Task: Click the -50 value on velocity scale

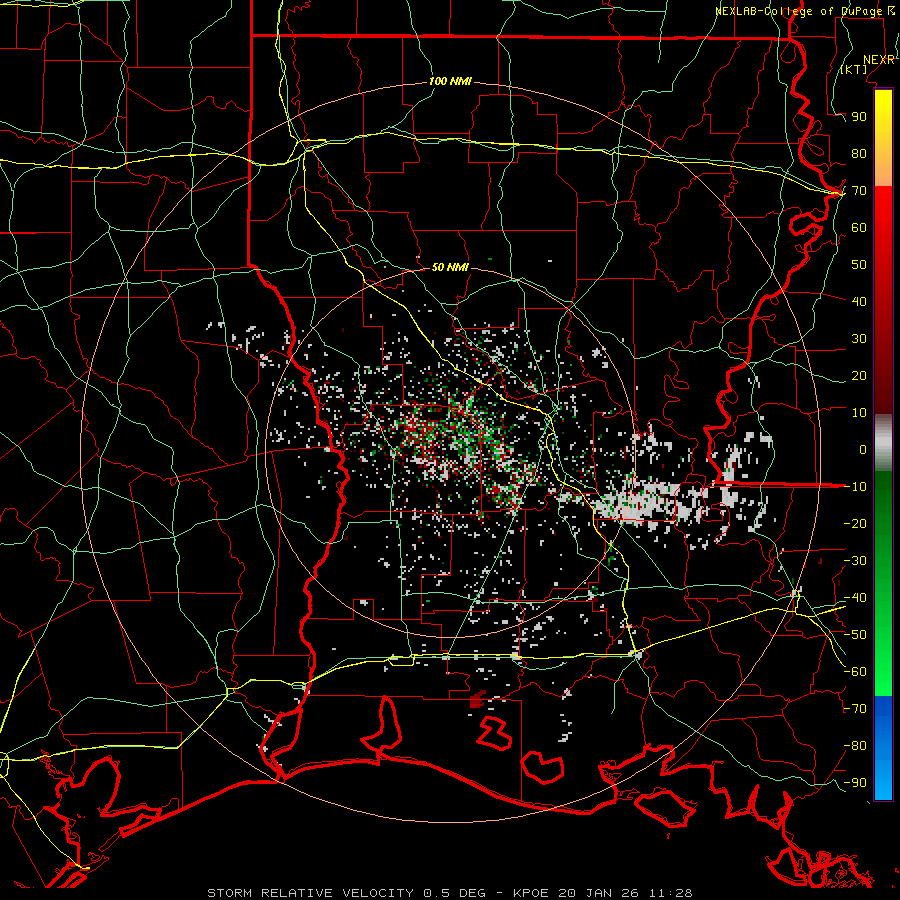Action: [x=855, y=635]
